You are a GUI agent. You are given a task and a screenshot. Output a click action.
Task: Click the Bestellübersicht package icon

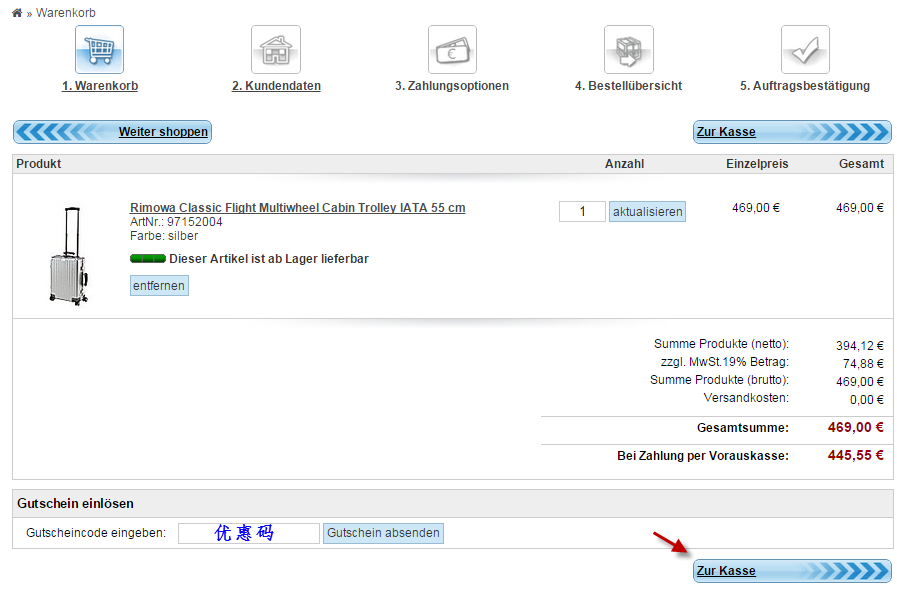pyautogui.click(x=629, y=50)
